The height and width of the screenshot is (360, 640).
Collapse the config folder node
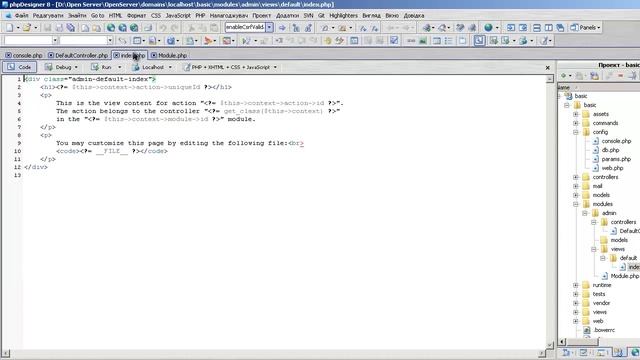pyautogui.click(x=576, y=132)
